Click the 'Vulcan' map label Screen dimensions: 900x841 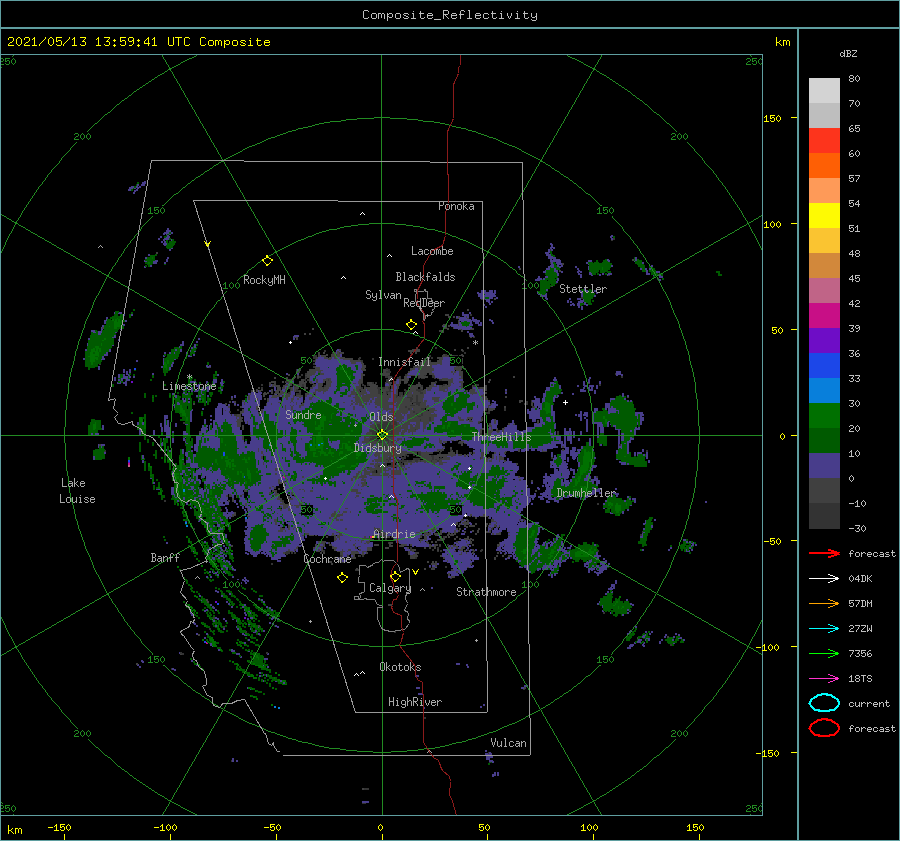508,743
